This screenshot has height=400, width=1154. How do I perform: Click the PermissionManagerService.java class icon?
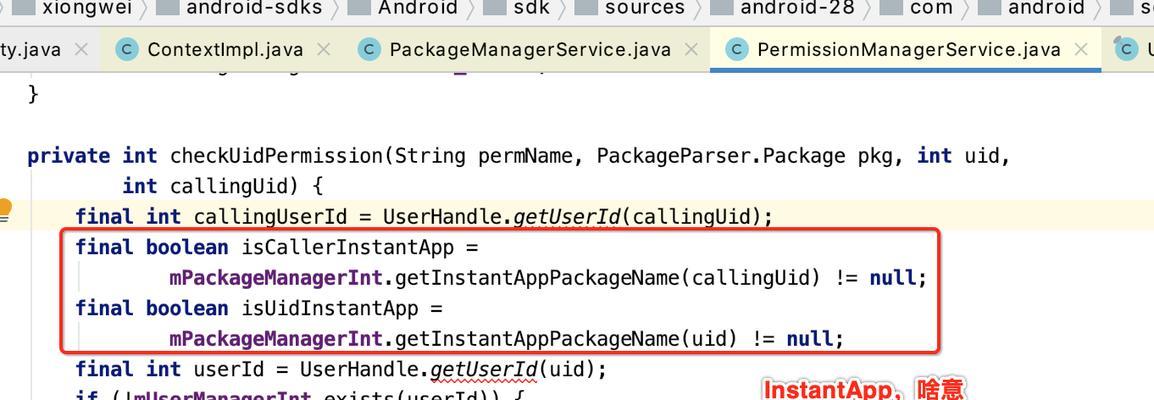(736, 49)
